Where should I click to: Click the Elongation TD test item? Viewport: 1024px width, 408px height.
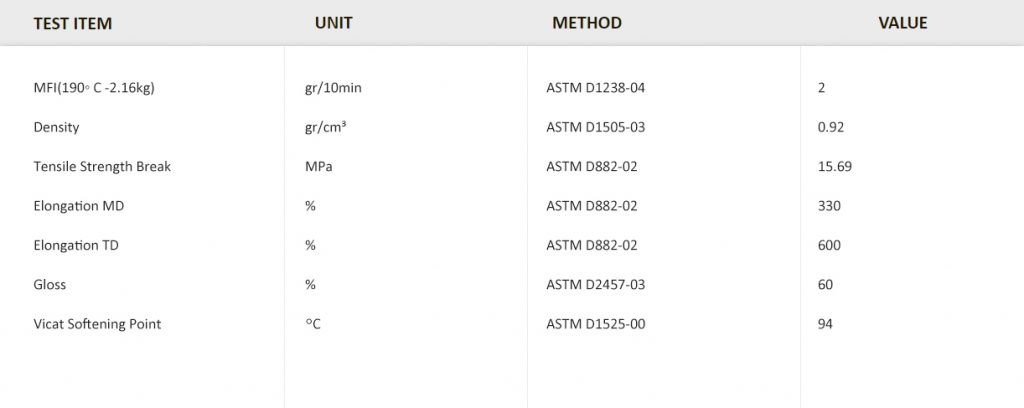78,245
